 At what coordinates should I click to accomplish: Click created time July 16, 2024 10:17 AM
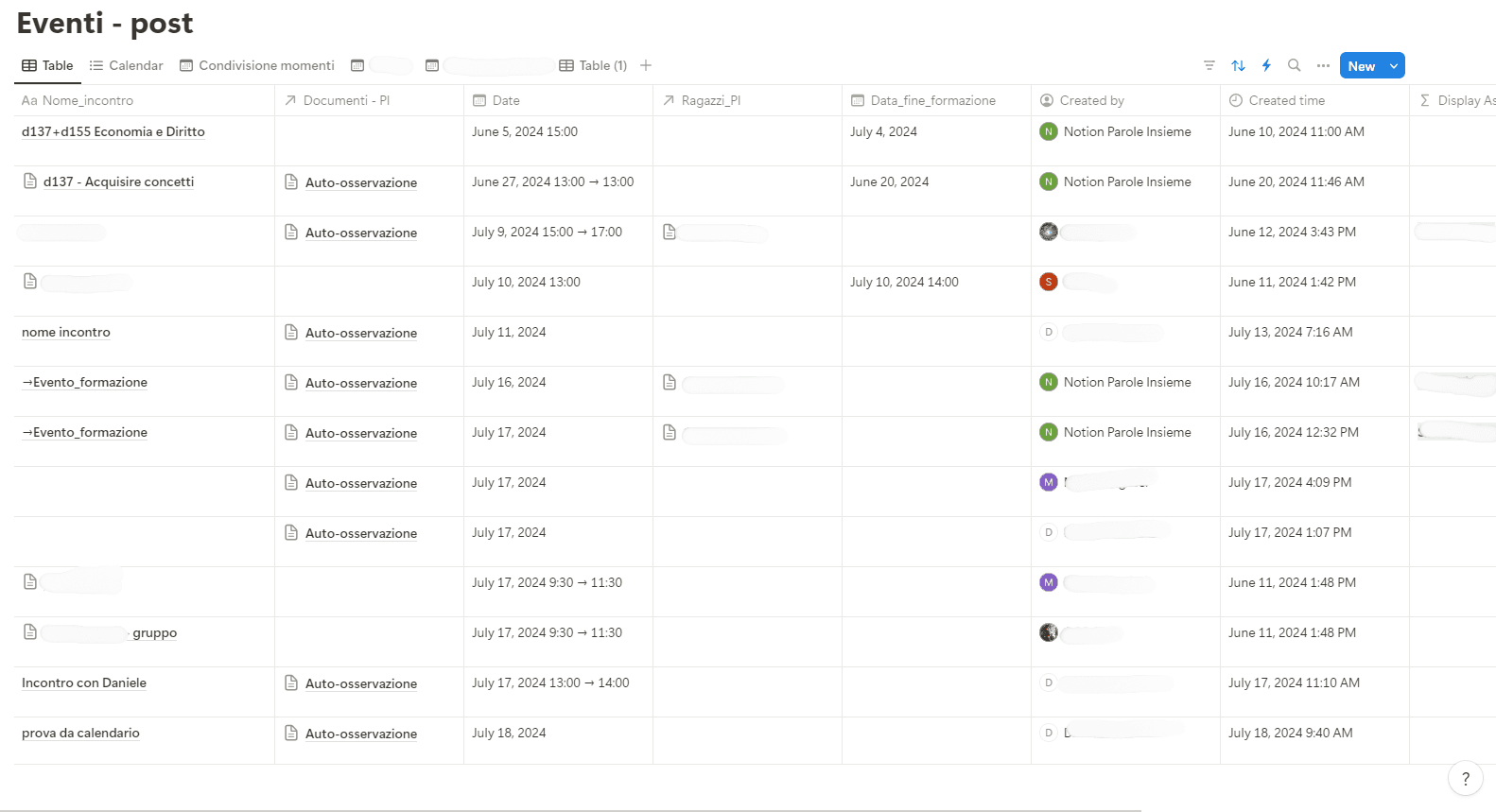tap(1294, 382)
